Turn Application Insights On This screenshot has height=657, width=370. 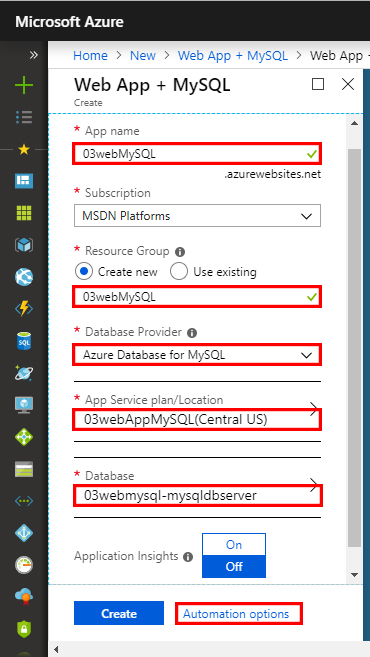[234, 545]
